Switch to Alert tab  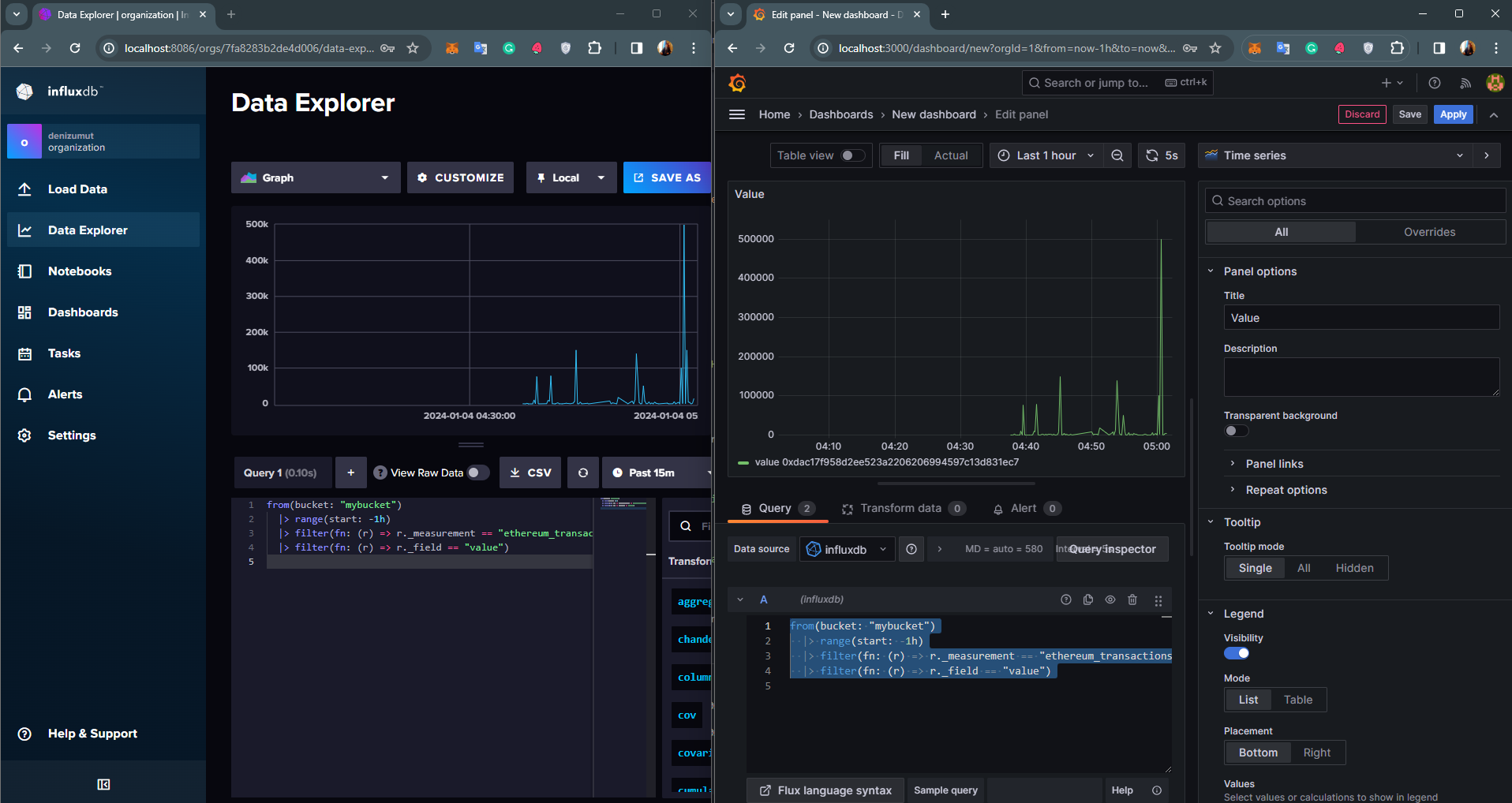[x=1026, y=509]
